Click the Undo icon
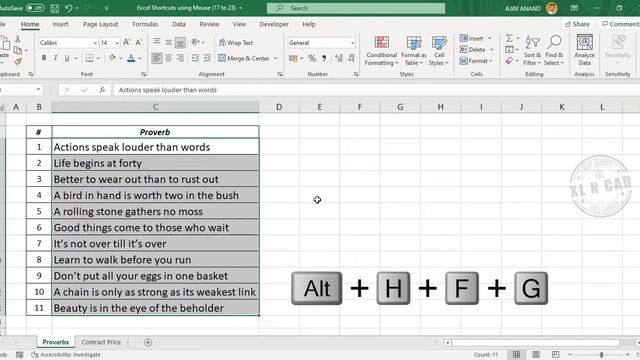Image resolution: width=640 pixels, height=360 pixels. (69, 8)
